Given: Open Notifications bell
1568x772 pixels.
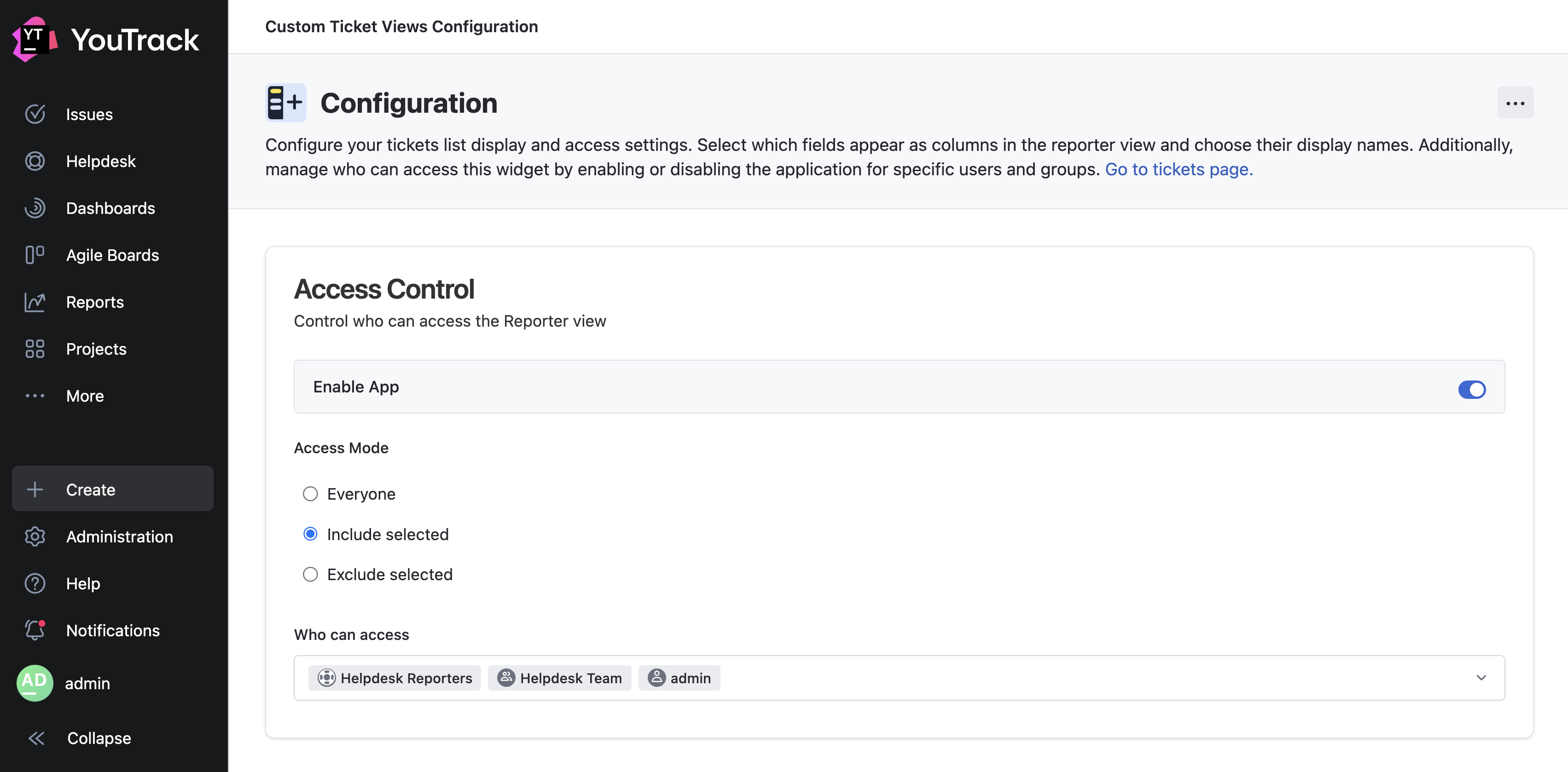Looking at the screenshot, I should click(x=35, y=630).
